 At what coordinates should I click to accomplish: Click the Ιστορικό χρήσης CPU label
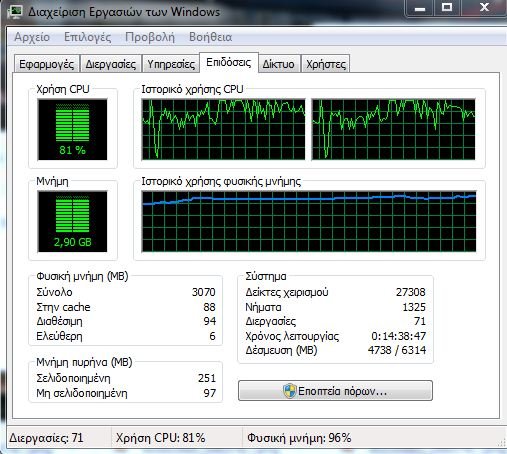192,89
